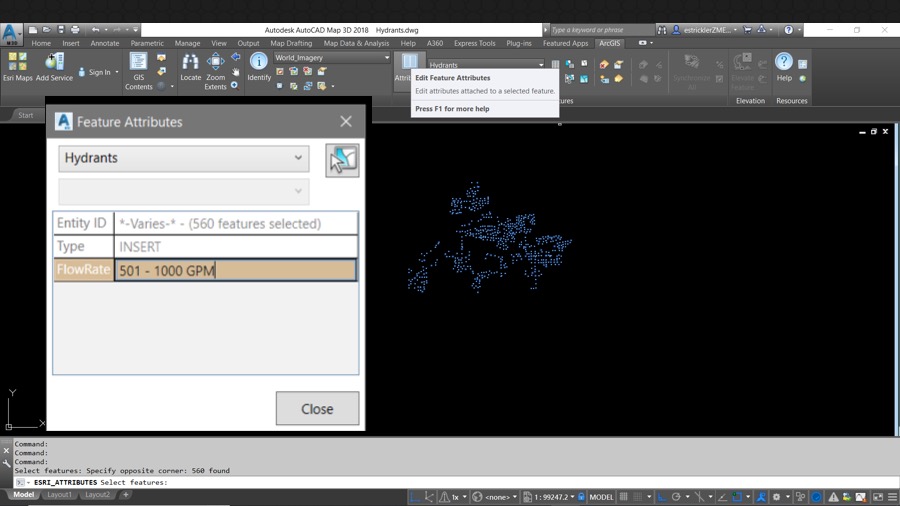
Task: Click Sign In button
Action: pyautogui.click(x=99, y=72)
